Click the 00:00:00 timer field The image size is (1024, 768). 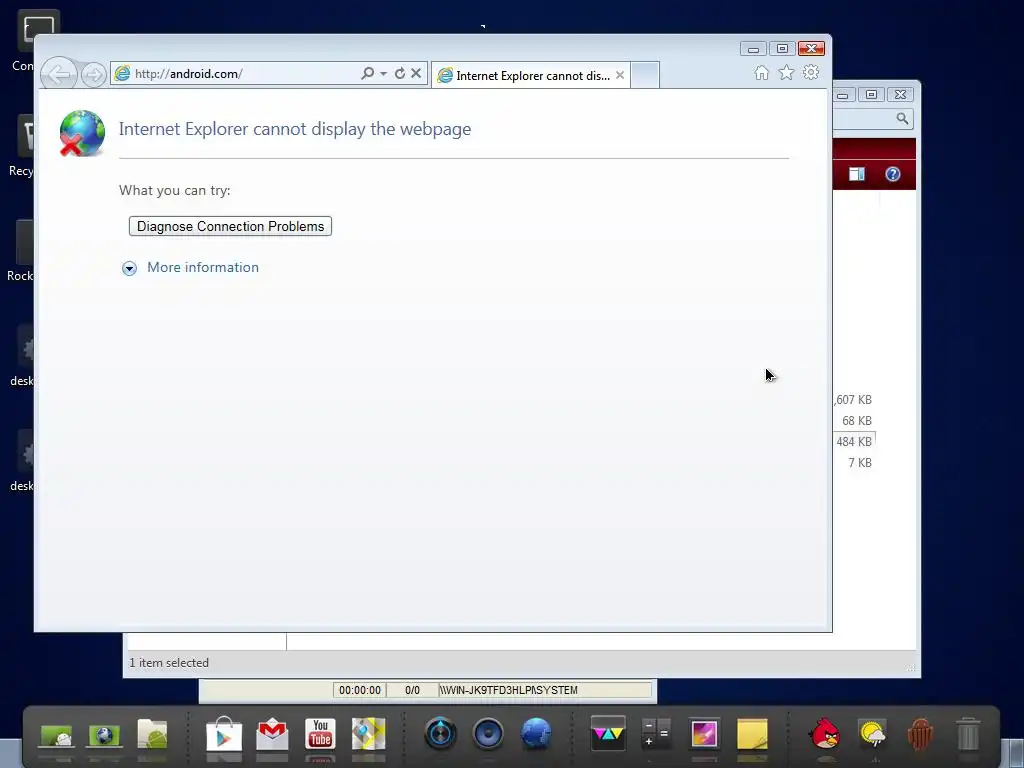pyautogui.click(x=360, y=690)
